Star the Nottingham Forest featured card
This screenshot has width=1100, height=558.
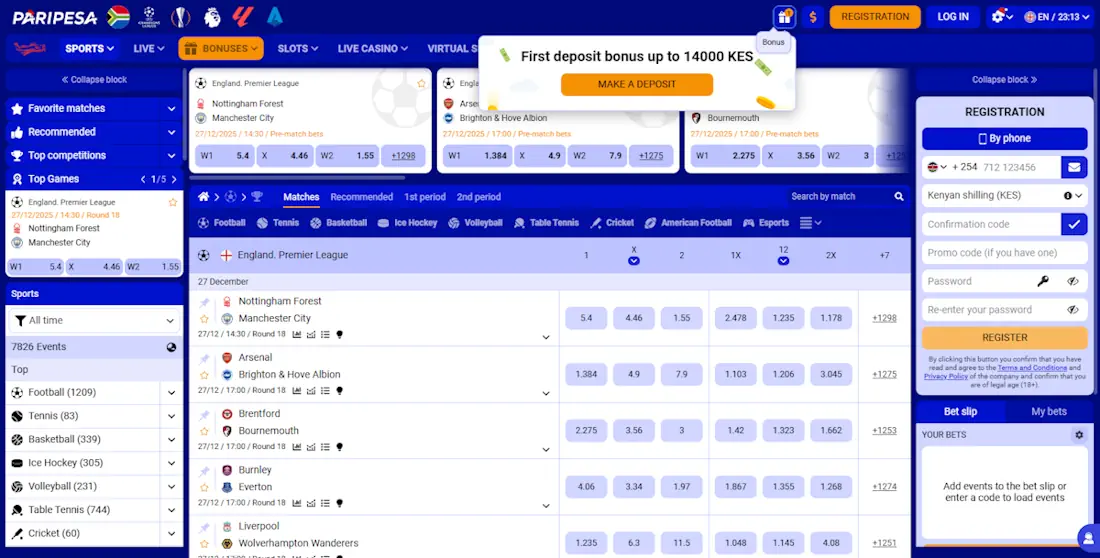421,84
